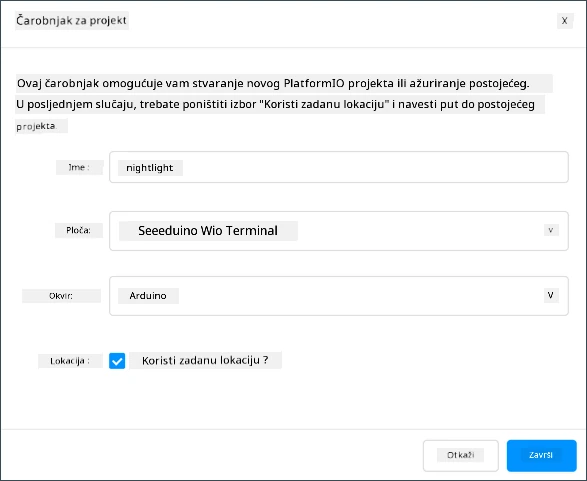Expand the board list via its chevron arrow
This screenshot has height=481, width=587.
[551, 230]
